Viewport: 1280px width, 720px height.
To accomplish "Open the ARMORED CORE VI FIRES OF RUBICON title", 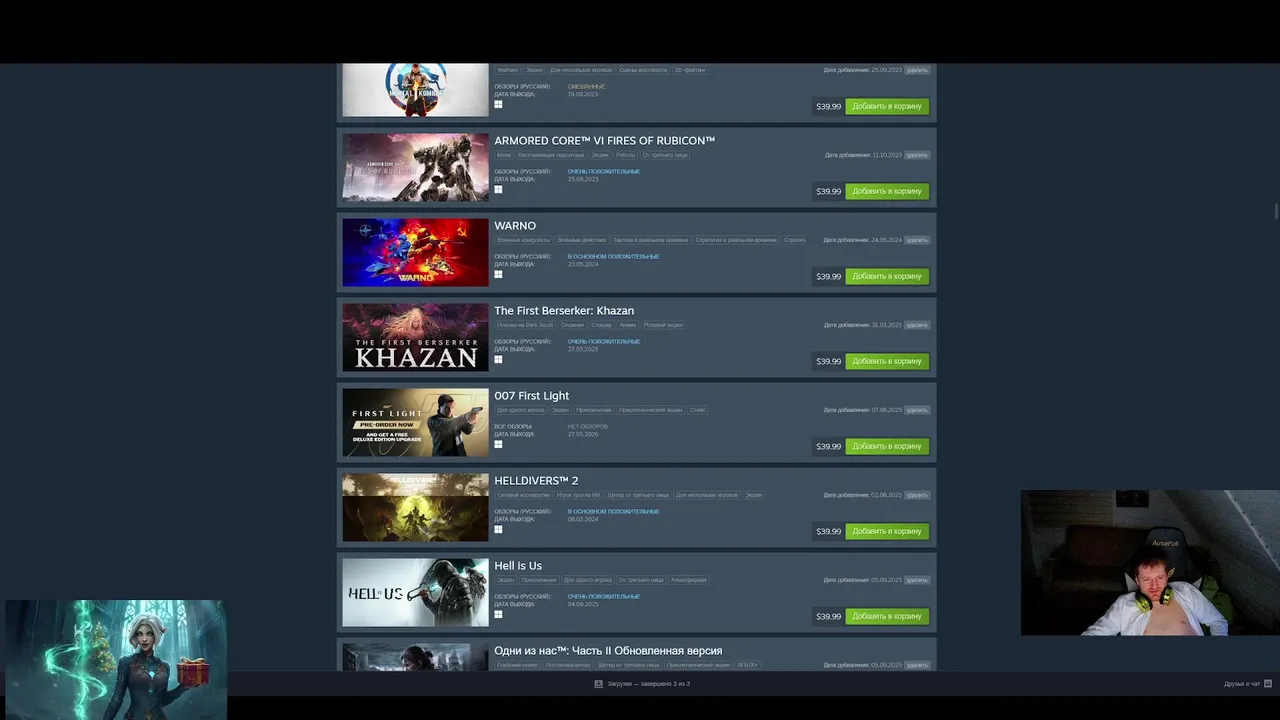I will [x=604, y=141].
